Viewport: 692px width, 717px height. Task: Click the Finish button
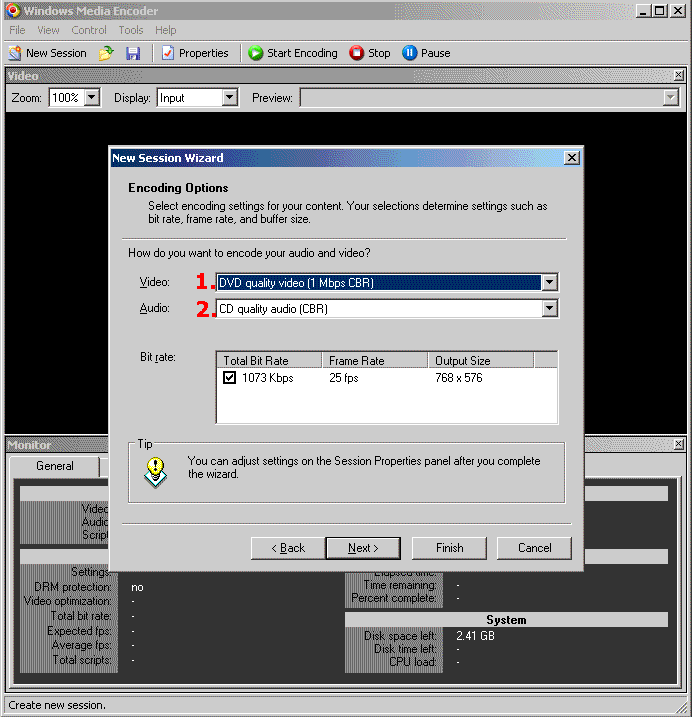click(x=449, y=548)
